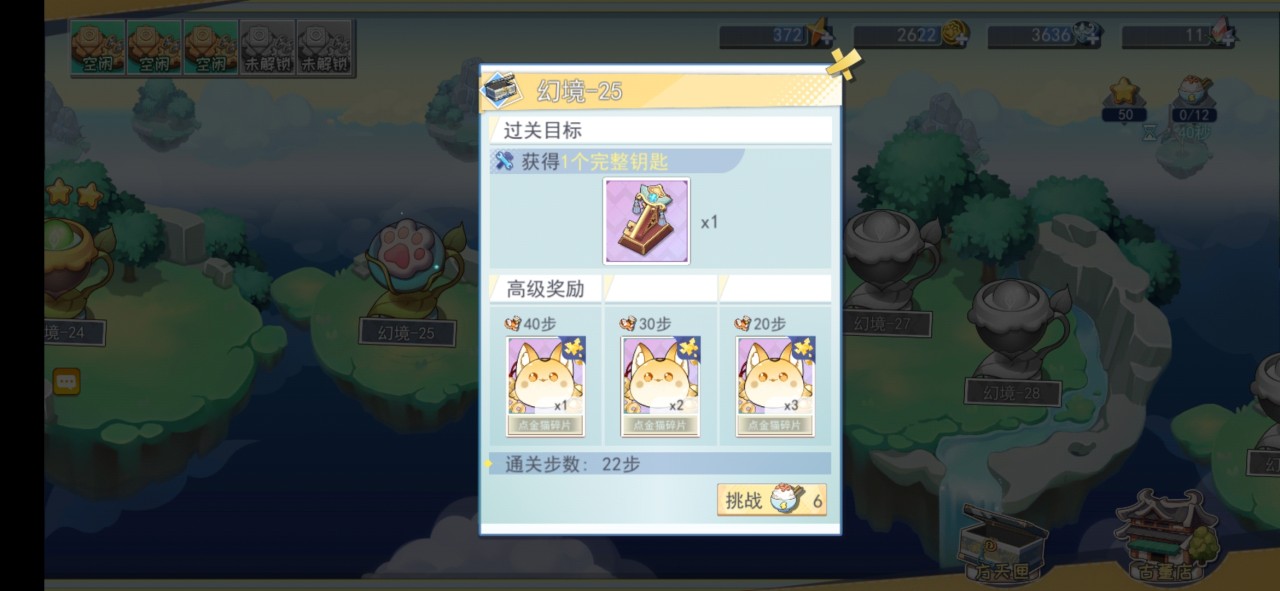Image resolution: width=1280 pixels, height=591 pixels.
Task: Open the 20步 点金猫碎片 reward
Action: point(775,385)
